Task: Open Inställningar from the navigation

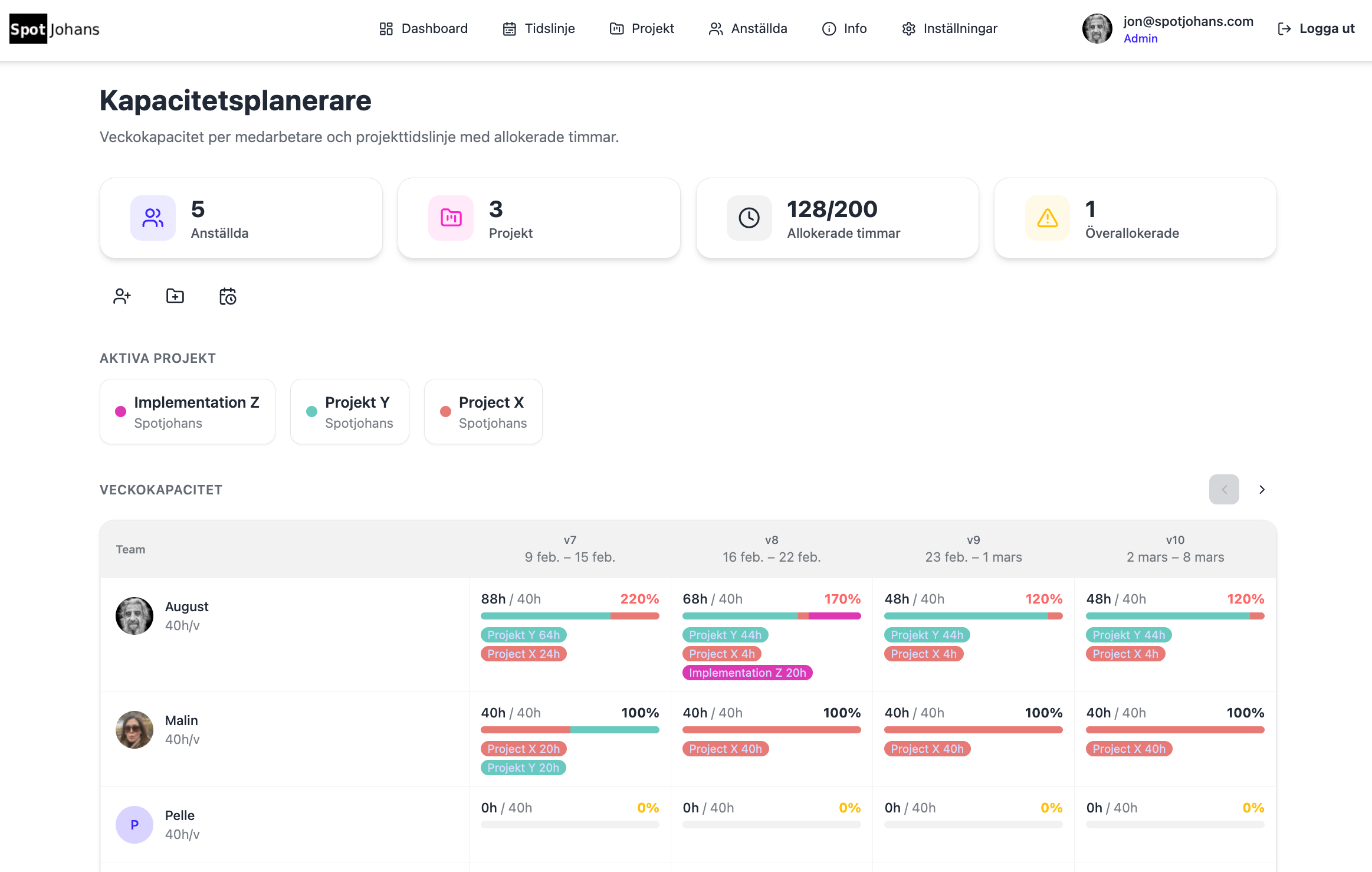Action: (950, 28)
